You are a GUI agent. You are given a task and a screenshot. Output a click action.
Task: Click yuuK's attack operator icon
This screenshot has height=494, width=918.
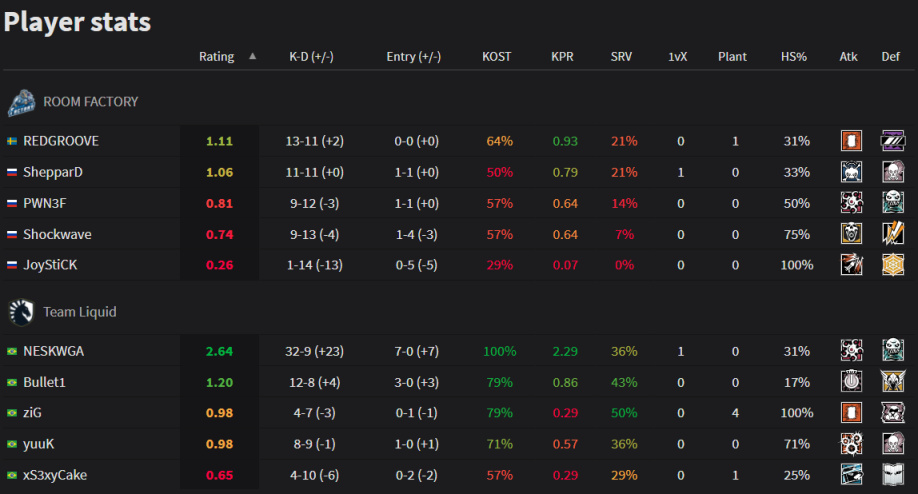coord(852,444)
